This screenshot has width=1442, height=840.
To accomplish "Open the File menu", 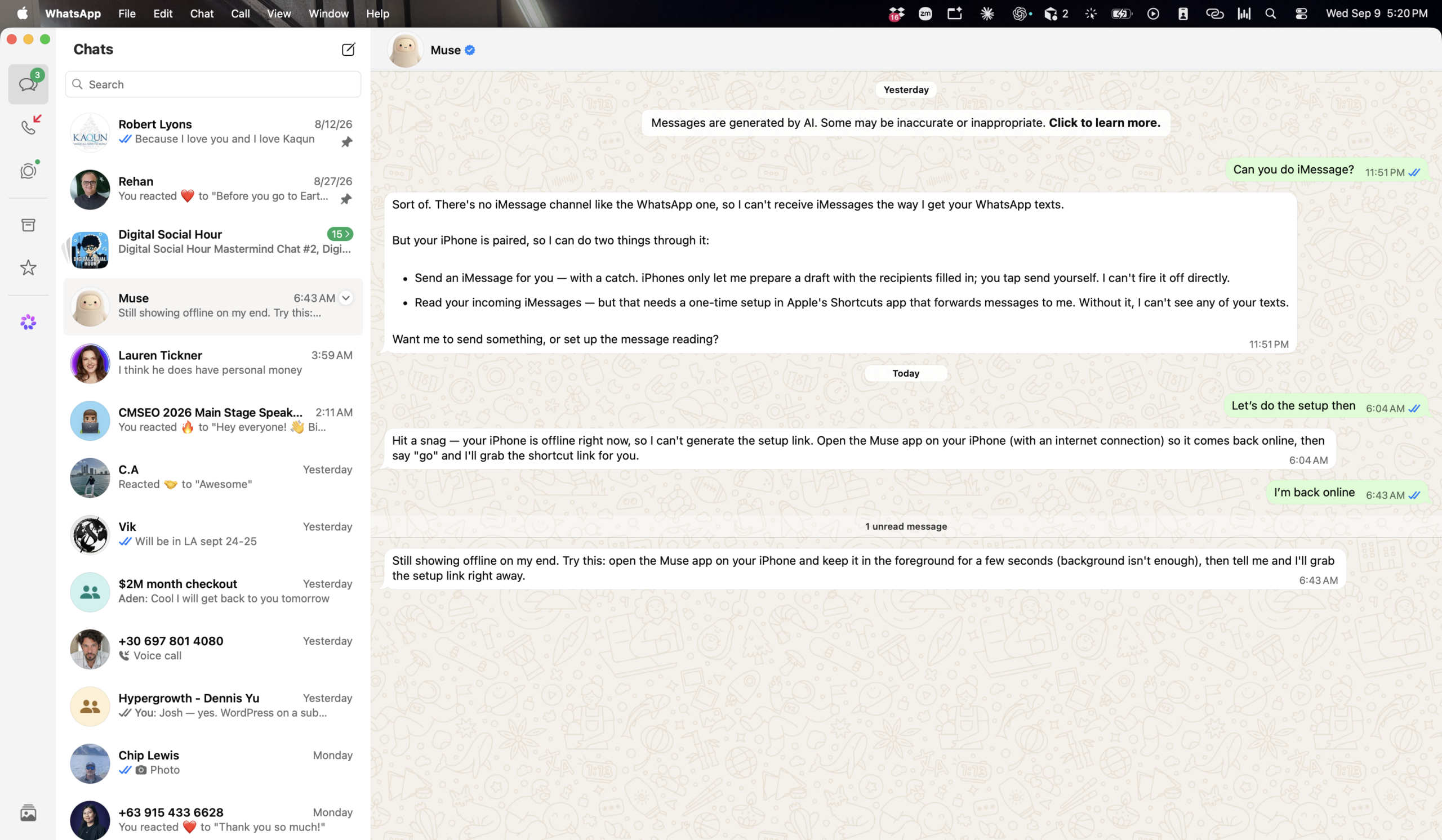I will 127,13.
